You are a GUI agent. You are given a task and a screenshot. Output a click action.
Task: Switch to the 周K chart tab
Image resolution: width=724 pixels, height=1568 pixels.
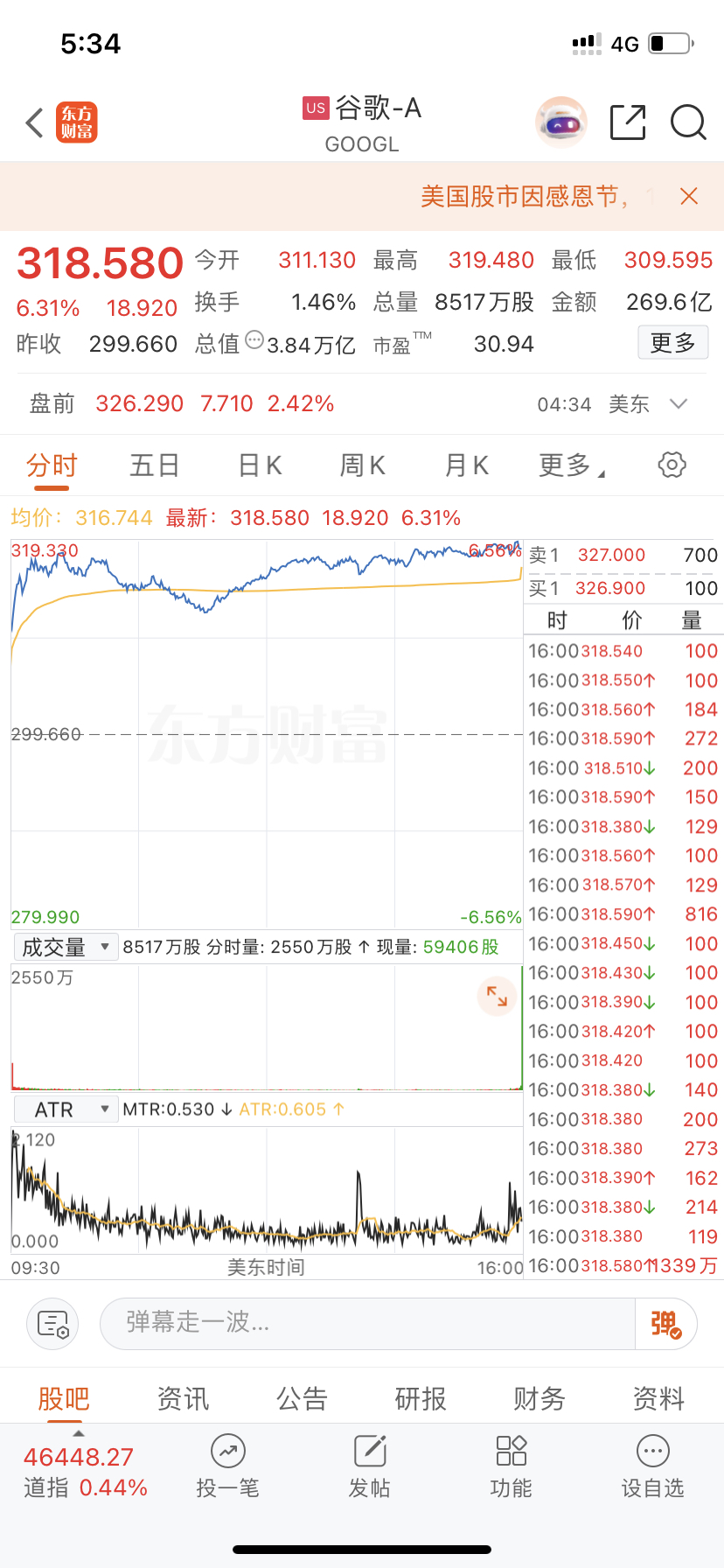[362, 465]
